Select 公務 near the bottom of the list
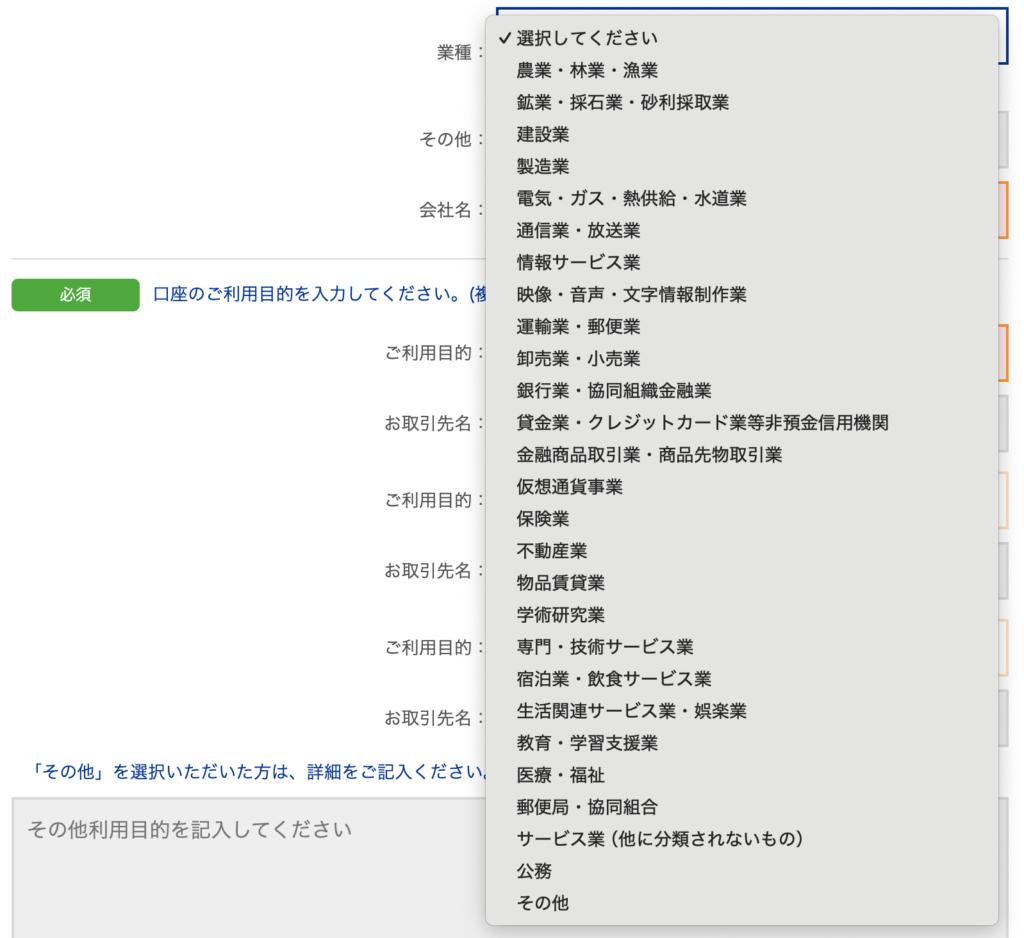1024x938 pixels. click(x=533, y=871)
